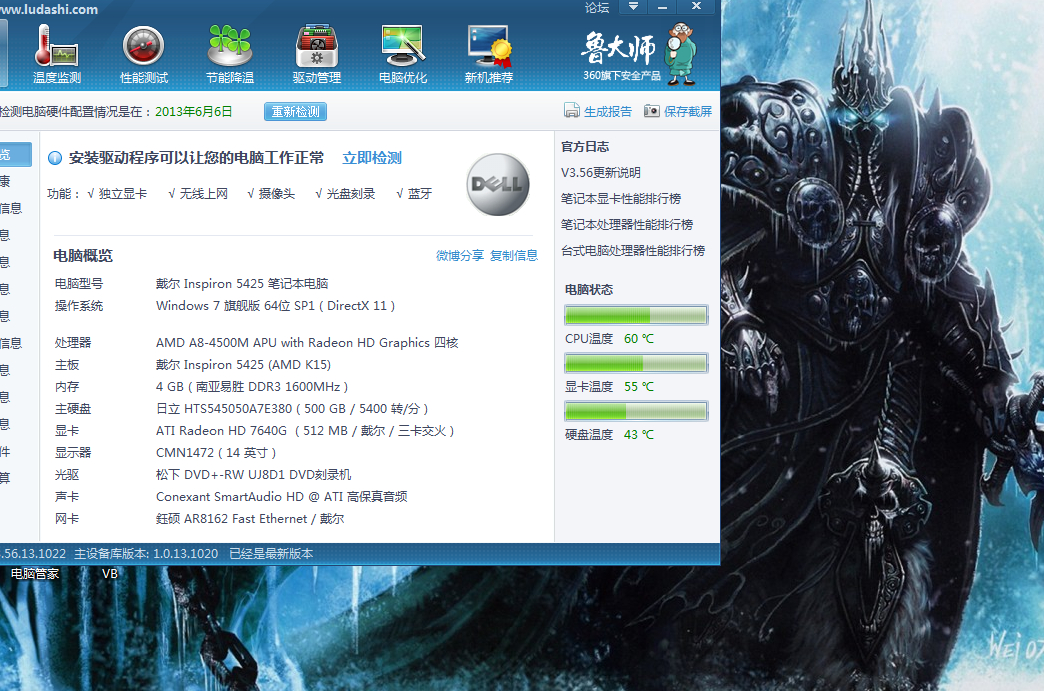The width and height of the screenshot is (1044, 691).
Task: Click the Conexant SmartAudio HD entry
Action: 282,496
